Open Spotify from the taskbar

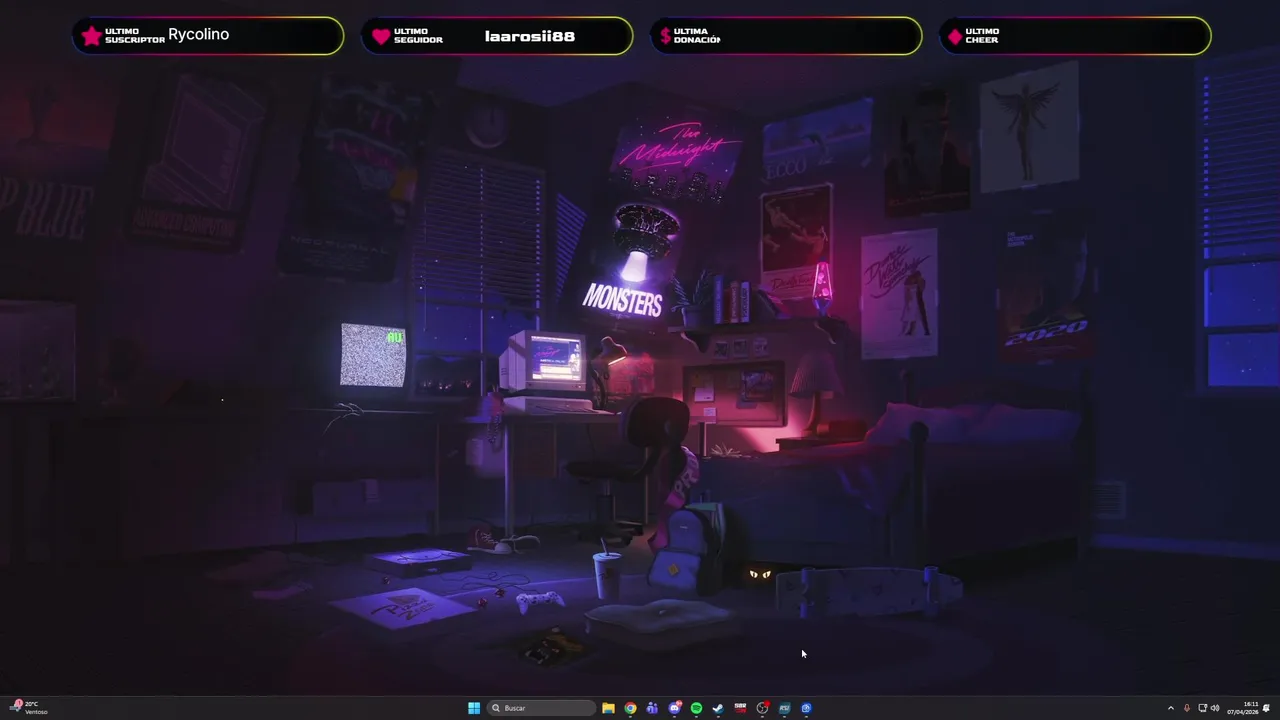click(696, 708)
